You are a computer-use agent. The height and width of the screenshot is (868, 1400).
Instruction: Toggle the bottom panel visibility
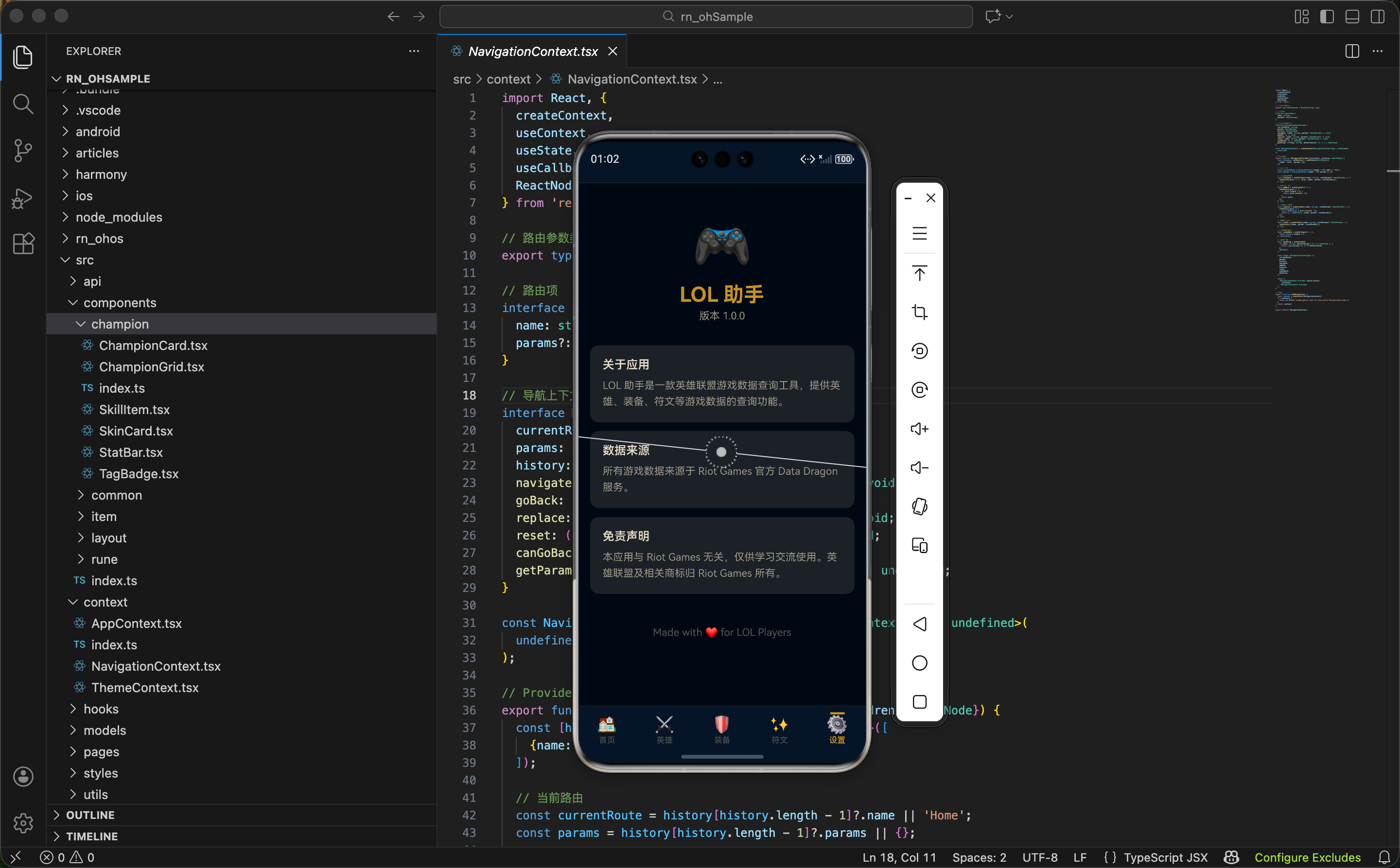(1352, 17)
